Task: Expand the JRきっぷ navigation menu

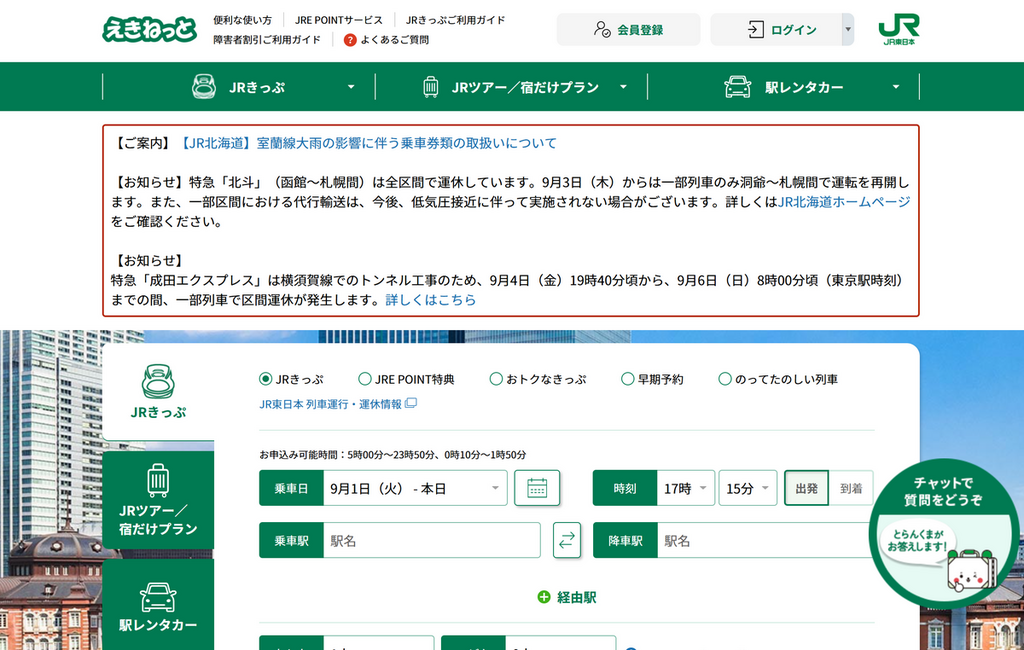Action: pyautogui.click(x=351, y=87)
